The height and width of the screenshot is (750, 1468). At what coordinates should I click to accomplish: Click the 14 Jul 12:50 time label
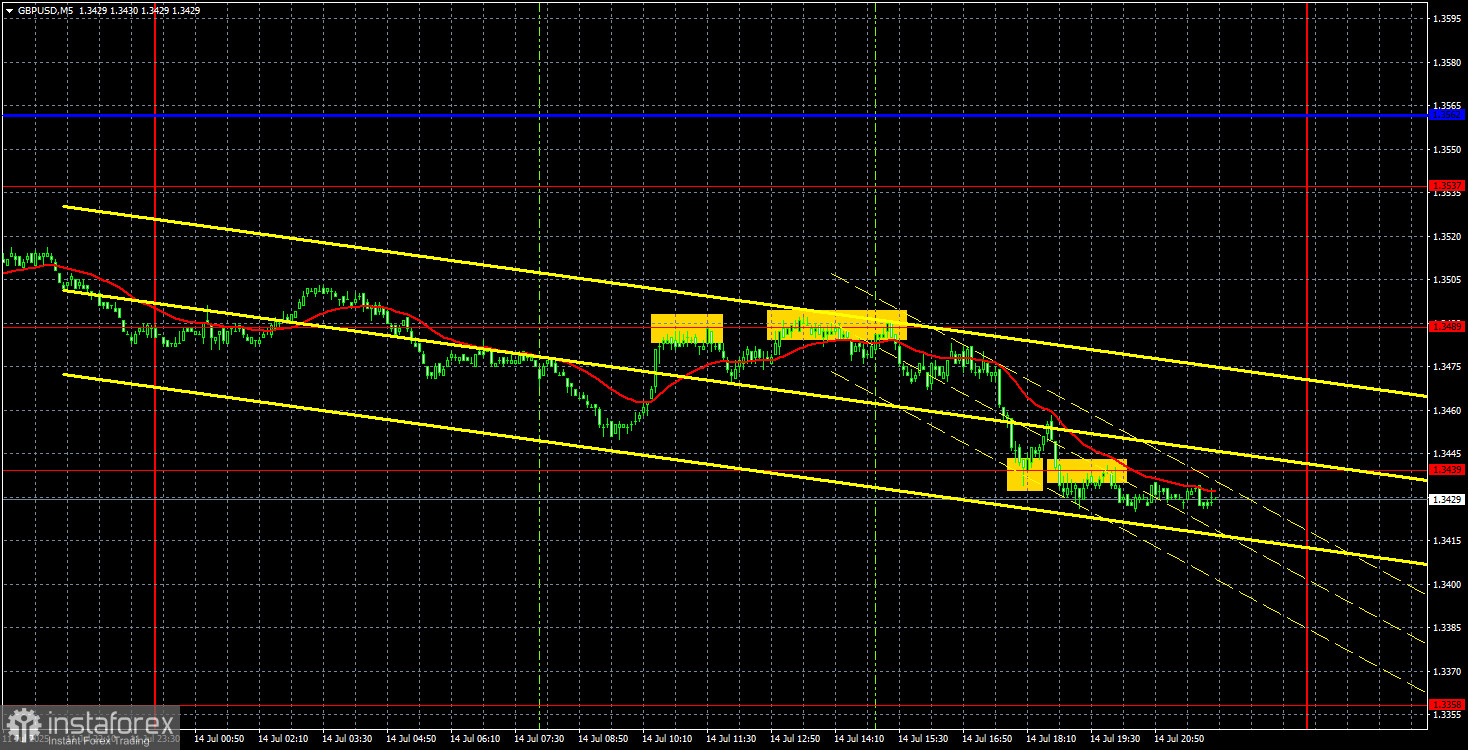[x=795, y=739]
